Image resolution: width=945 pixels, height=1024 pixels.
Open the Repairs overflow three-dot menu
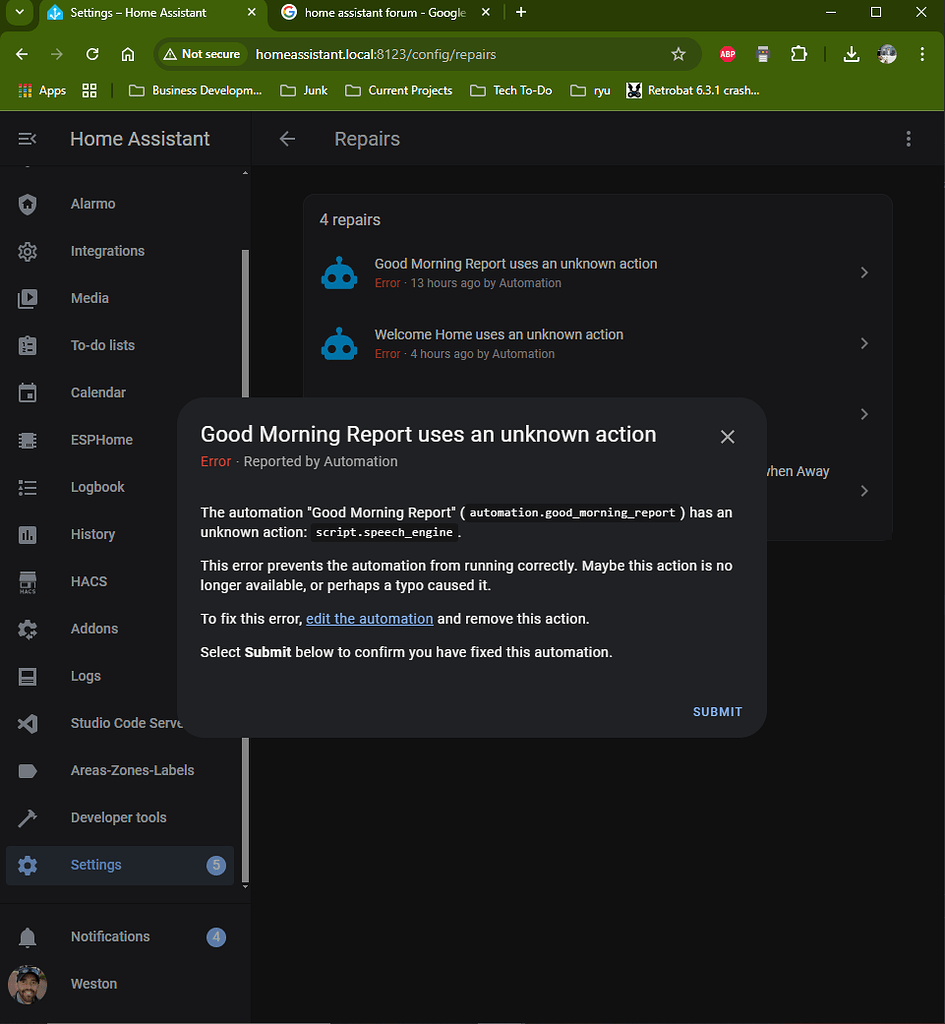[x=908, y=139]
